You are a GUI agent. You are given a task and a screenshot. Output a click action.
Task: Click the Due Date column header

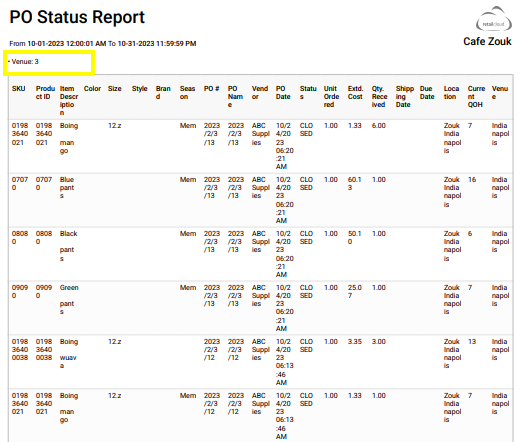click(427, 93)
